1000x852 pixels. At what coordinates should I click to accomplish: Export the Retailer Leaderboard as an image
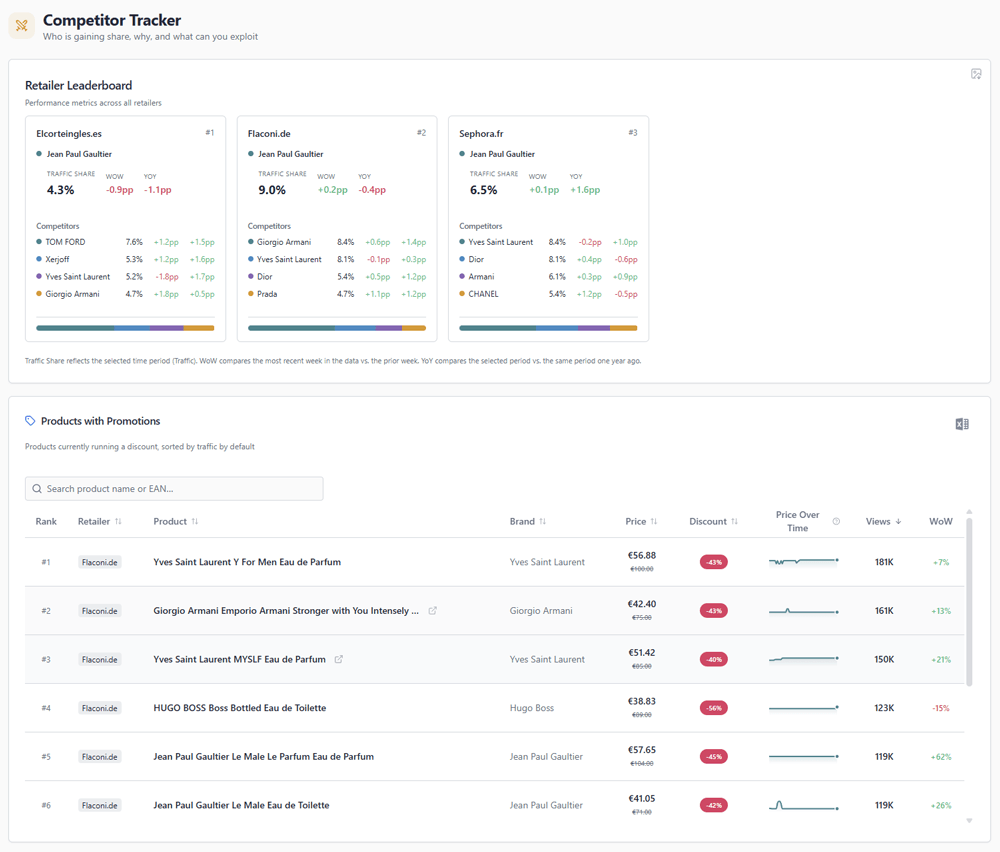click(x=976, y=74)
